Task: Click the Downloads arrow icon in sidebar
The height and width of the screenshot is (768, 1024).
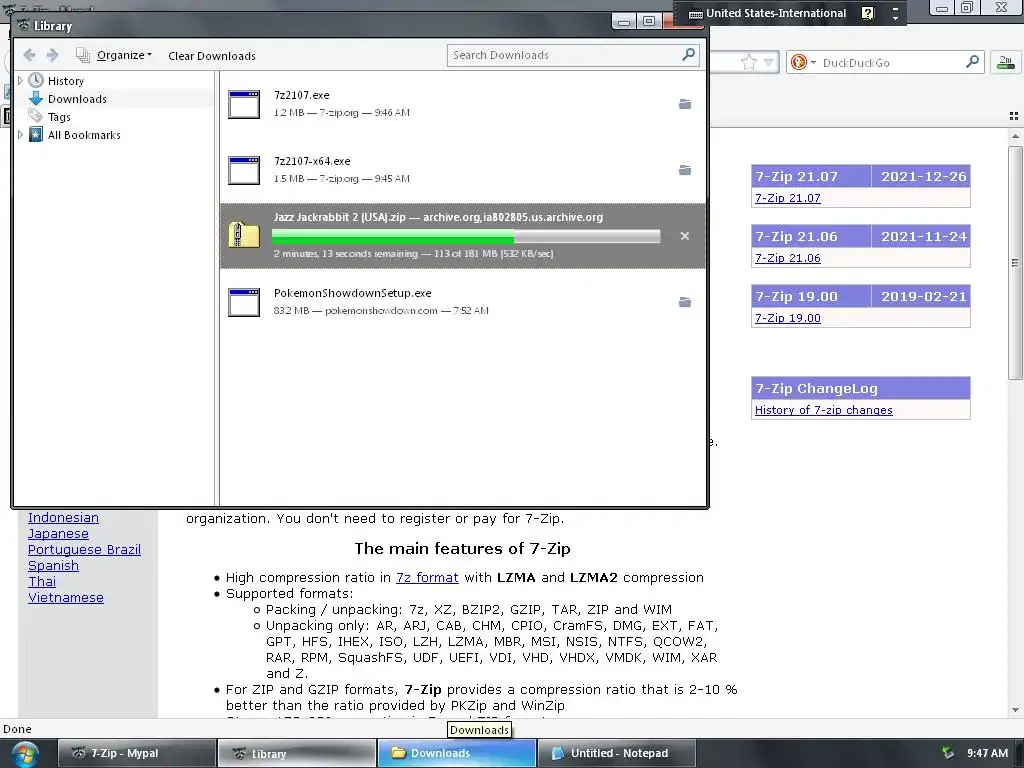Action: coord(36,99)
